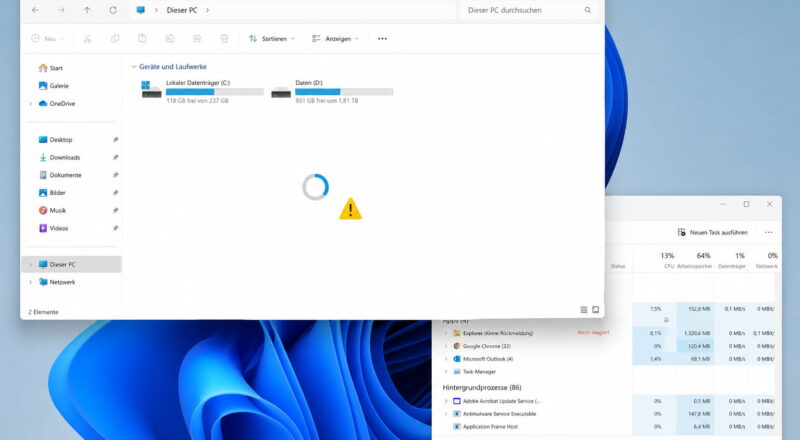The image size is (800, 440).
Task: Click the Dieser PC durchsuchen search field
Action: [527, 10]
